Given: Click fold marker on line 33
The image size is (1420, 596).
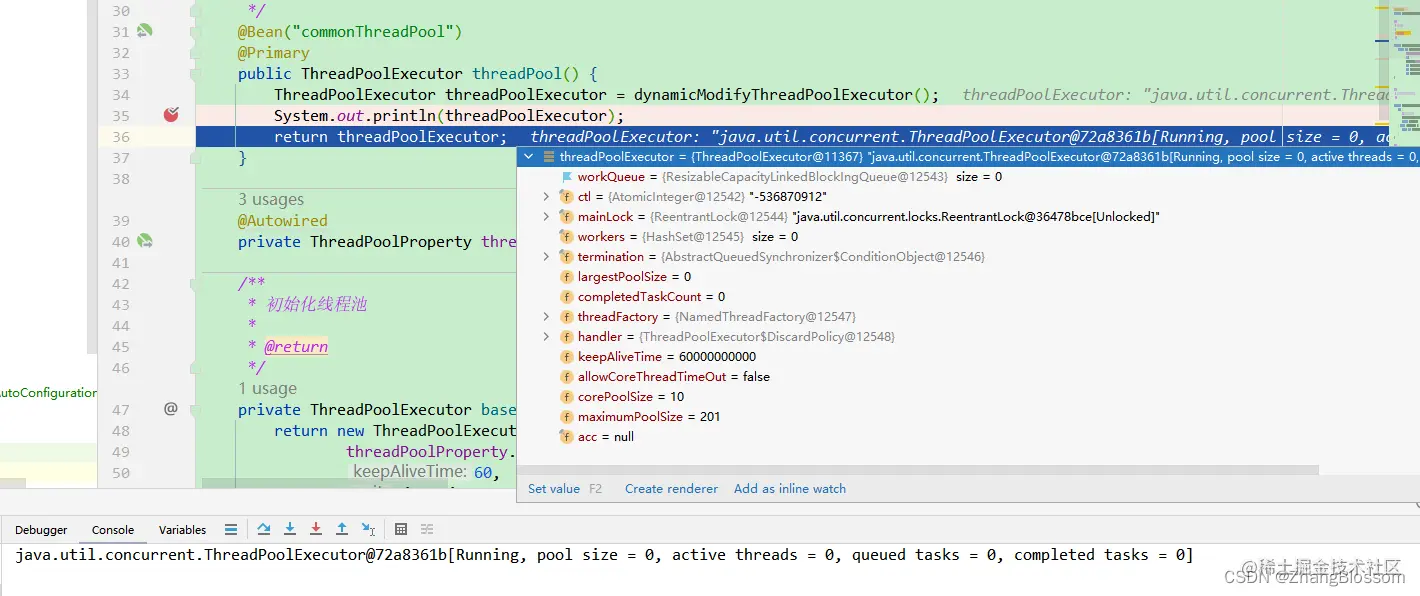Looking at the screenshot, I should [x=196, y=74].
